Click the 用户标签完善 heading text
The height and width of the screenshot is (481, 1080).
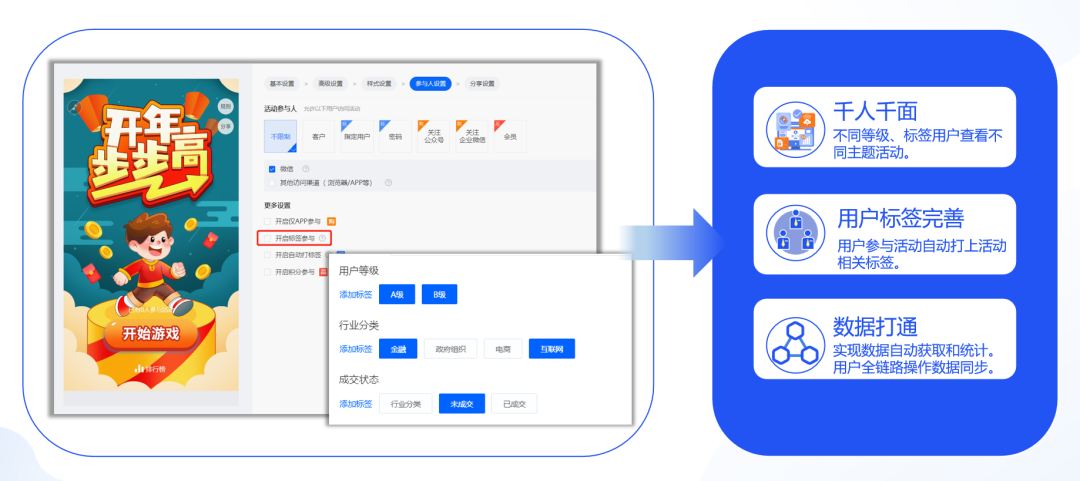pos(900,218)
